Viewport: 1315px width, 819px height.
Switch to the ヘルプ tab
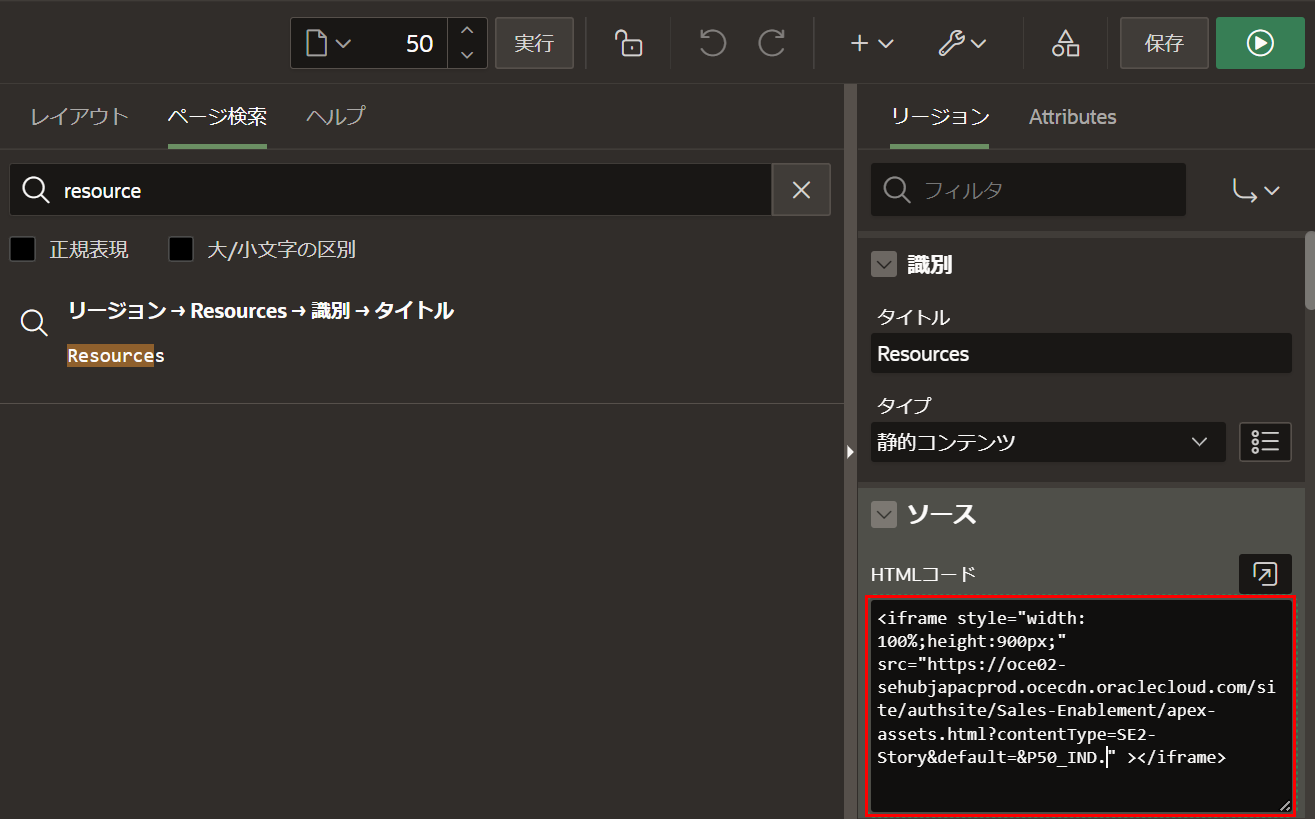335,117
